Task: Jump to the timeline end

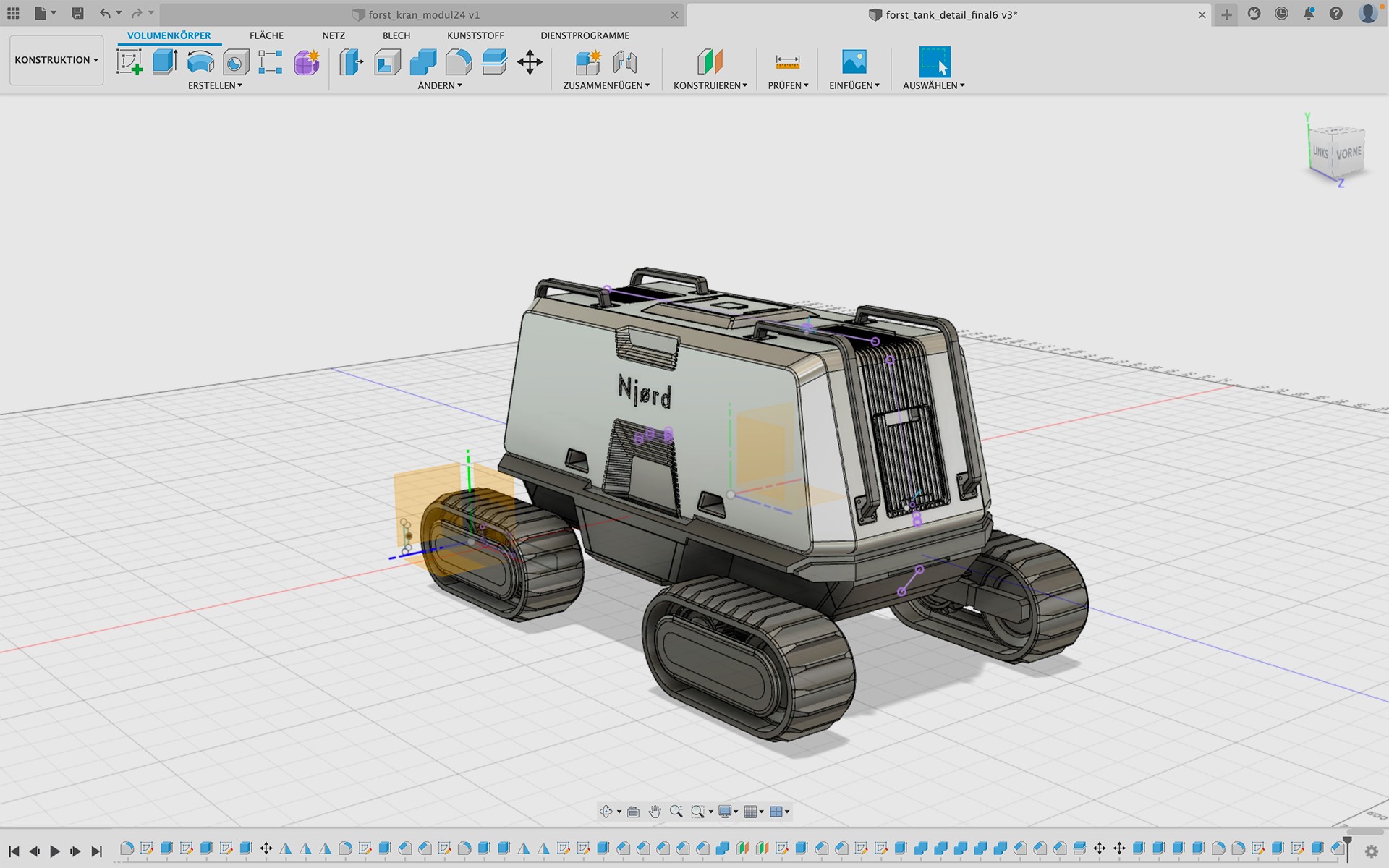Action: tap(96, 851)
